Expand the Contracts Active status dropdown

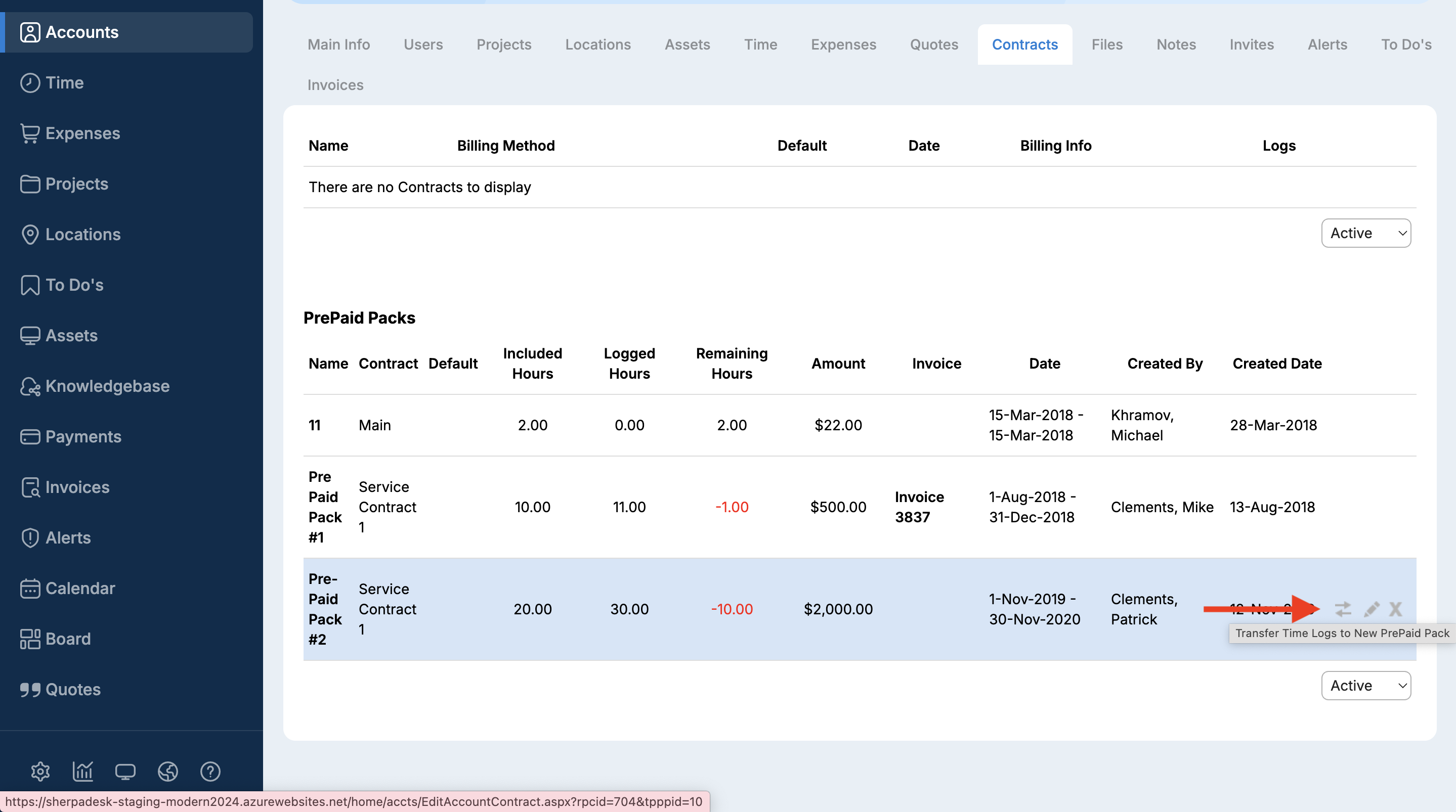pyautogui.click(x=1365, y=233)
